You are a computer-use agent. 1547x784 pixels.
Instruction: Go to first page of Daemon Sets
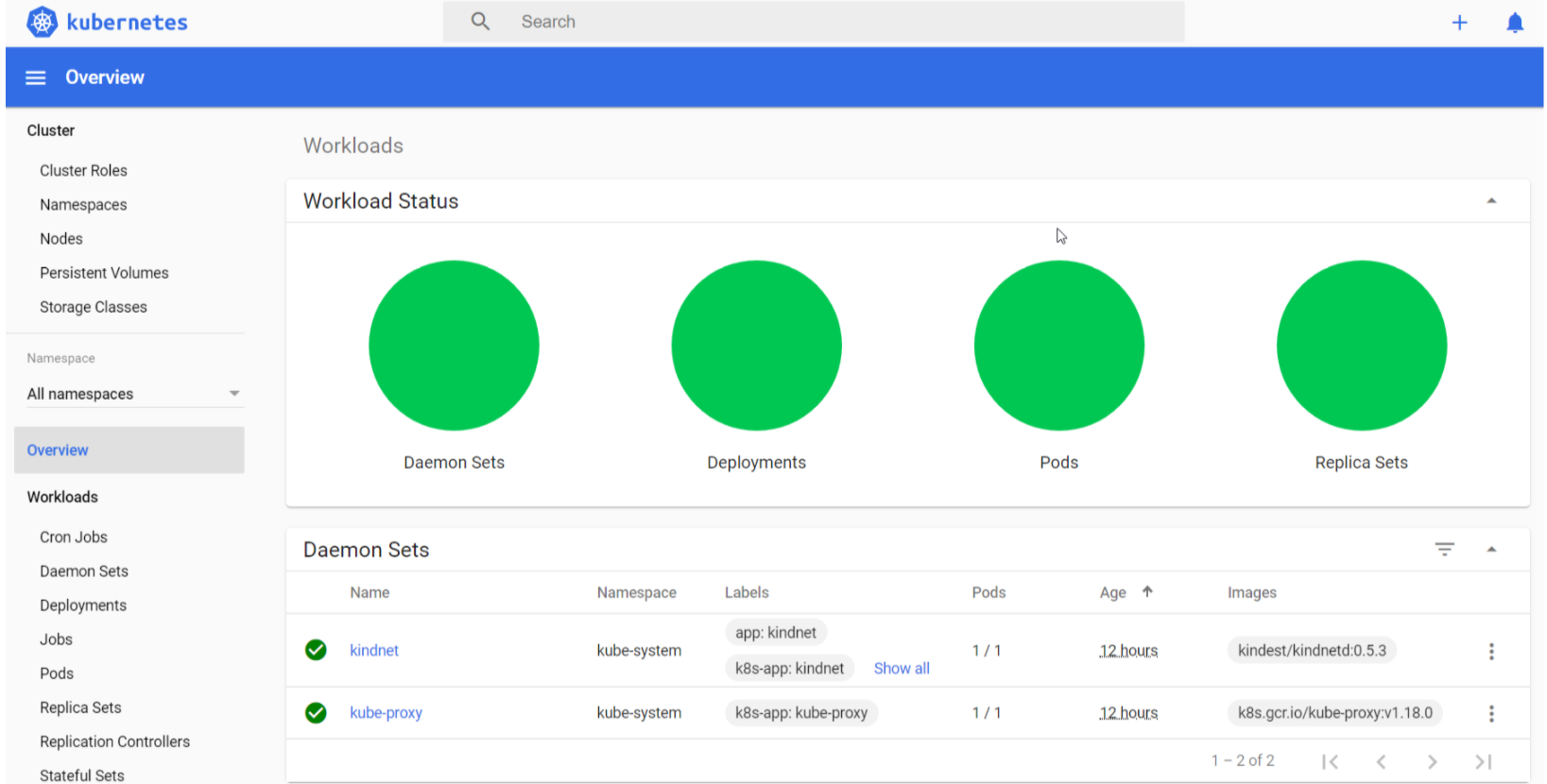pyautogui.click(x=1330, y=761)
